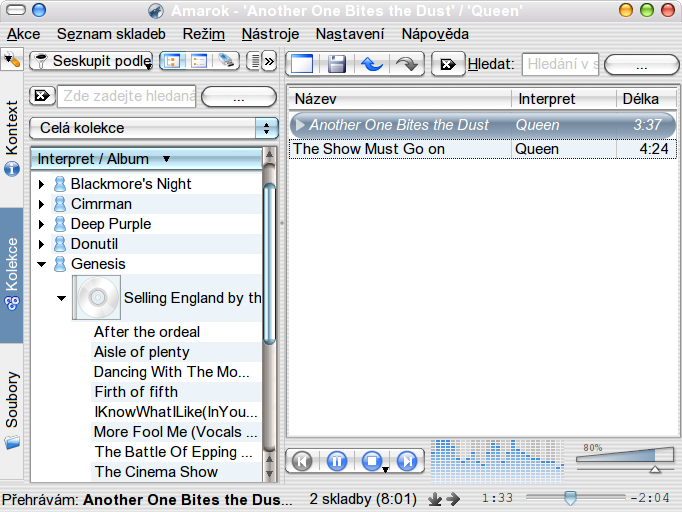The height and width of the screenshot is (512, 682).
Task: Click the undo arrow in the playlist toolbar
Action: (x=372, y=64)
